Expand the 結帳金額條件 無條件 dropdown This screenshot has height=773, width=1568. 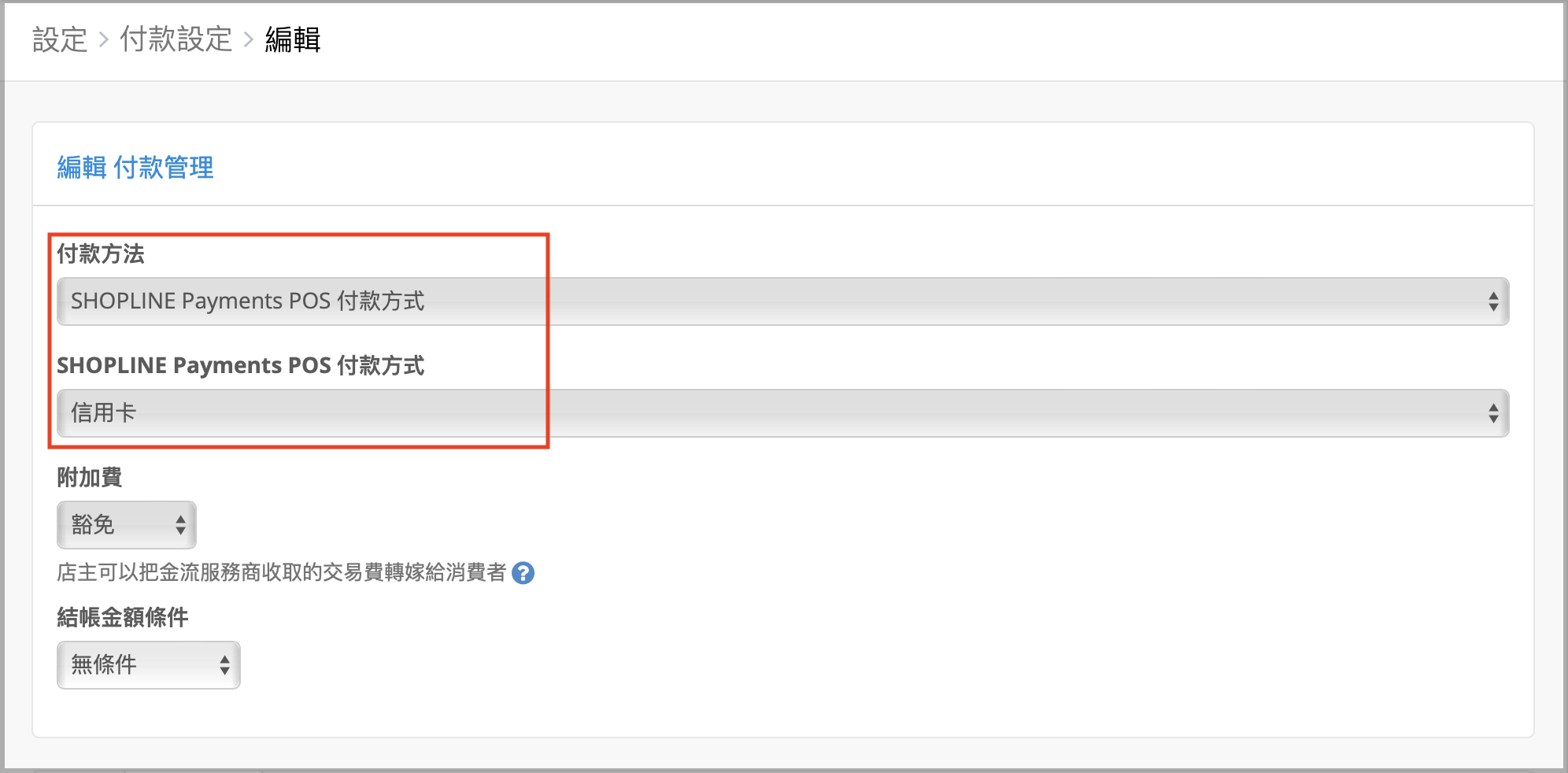(148, 665)
